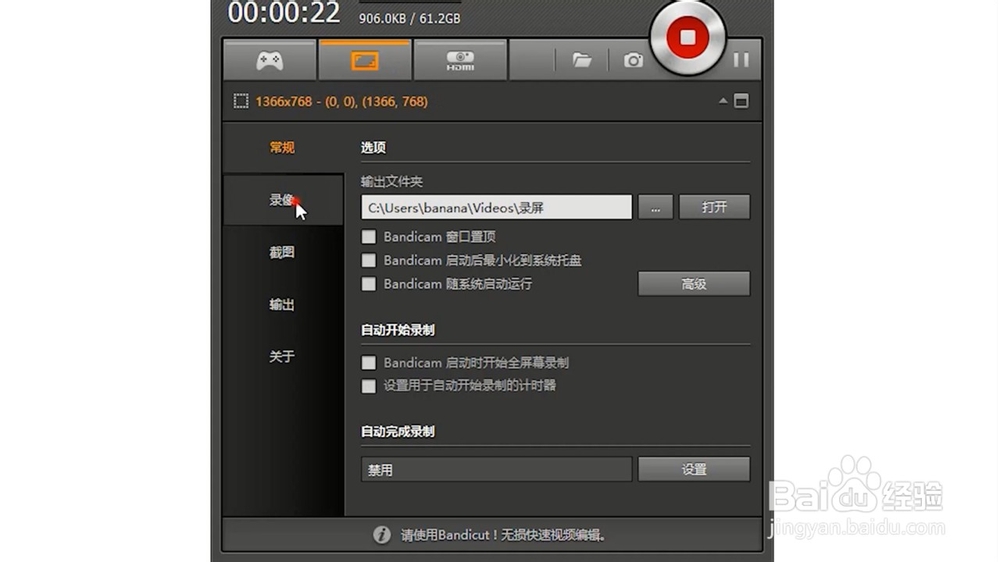This screenshot has width=1000, height=562.
Task: Click the 禁用 auto-complete field
Action: coord(496,470)
